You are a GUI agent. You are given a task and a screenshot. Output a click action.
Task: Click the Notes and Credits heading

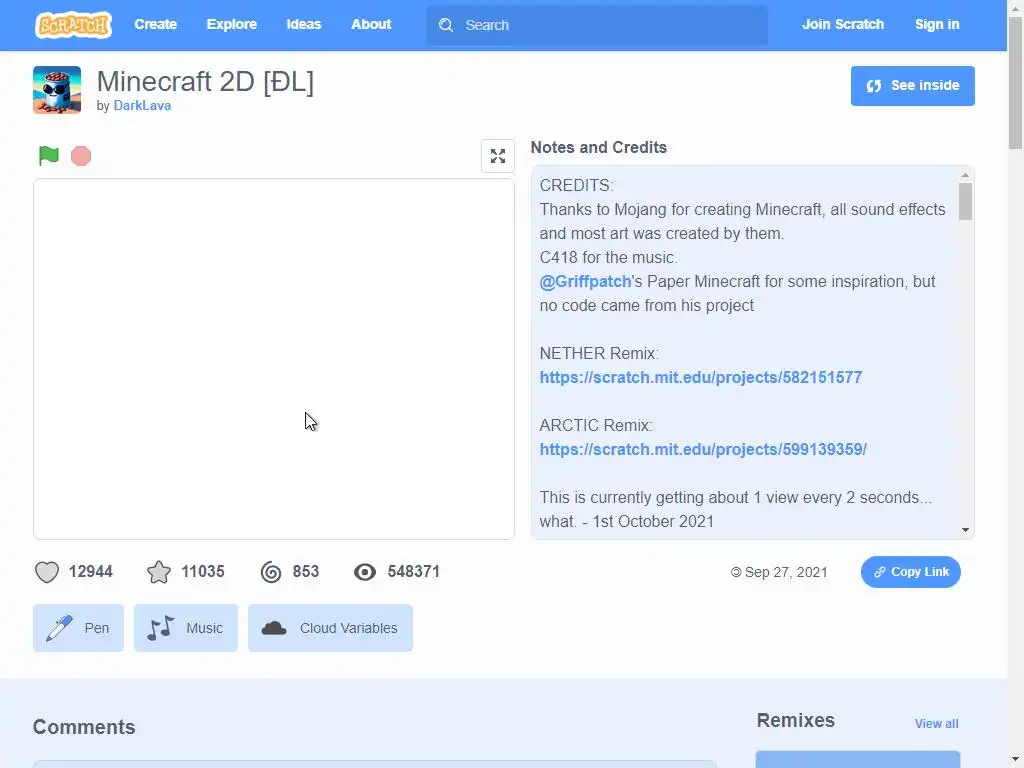[598, 148]
